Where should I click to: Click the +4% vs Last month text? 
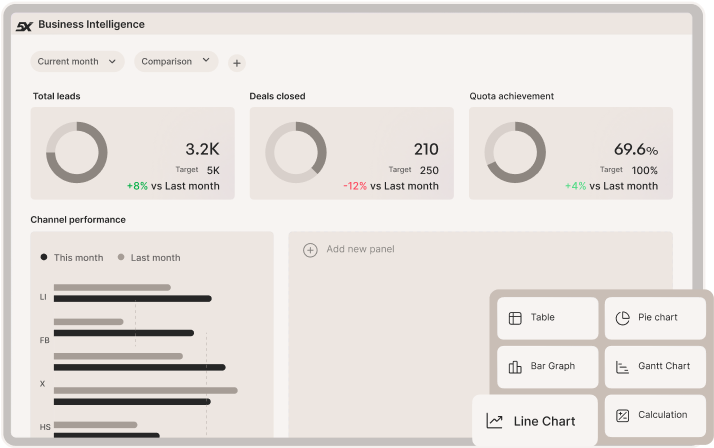612,186
